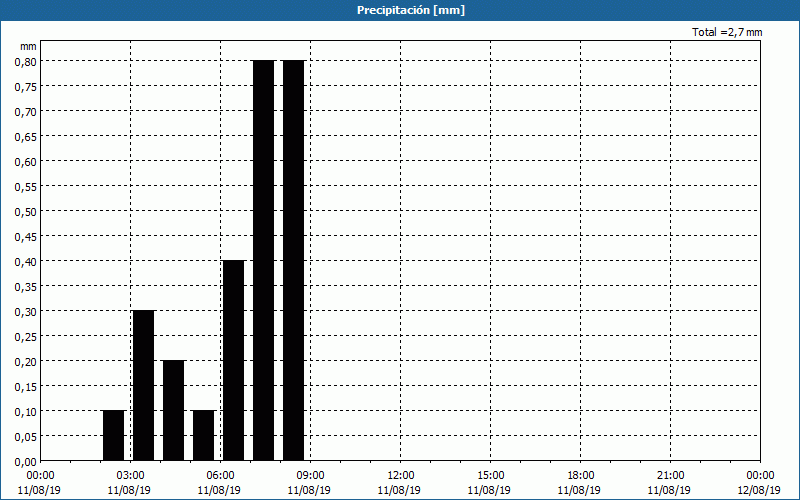The image size is (800, 500).
Task: Click the 03:00 x-axis time label
Action: [x=130, y=476]
